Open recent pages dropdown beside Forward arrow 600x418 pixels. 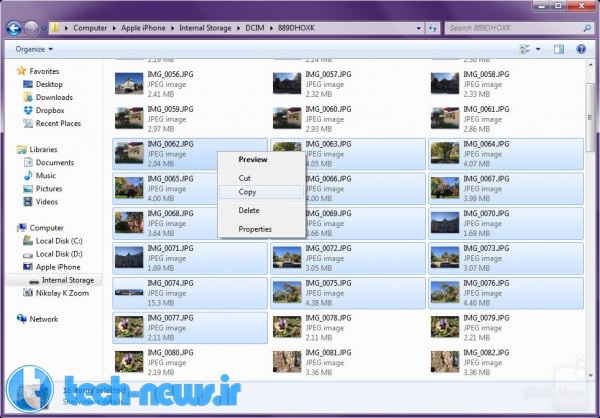coord(43,28)
